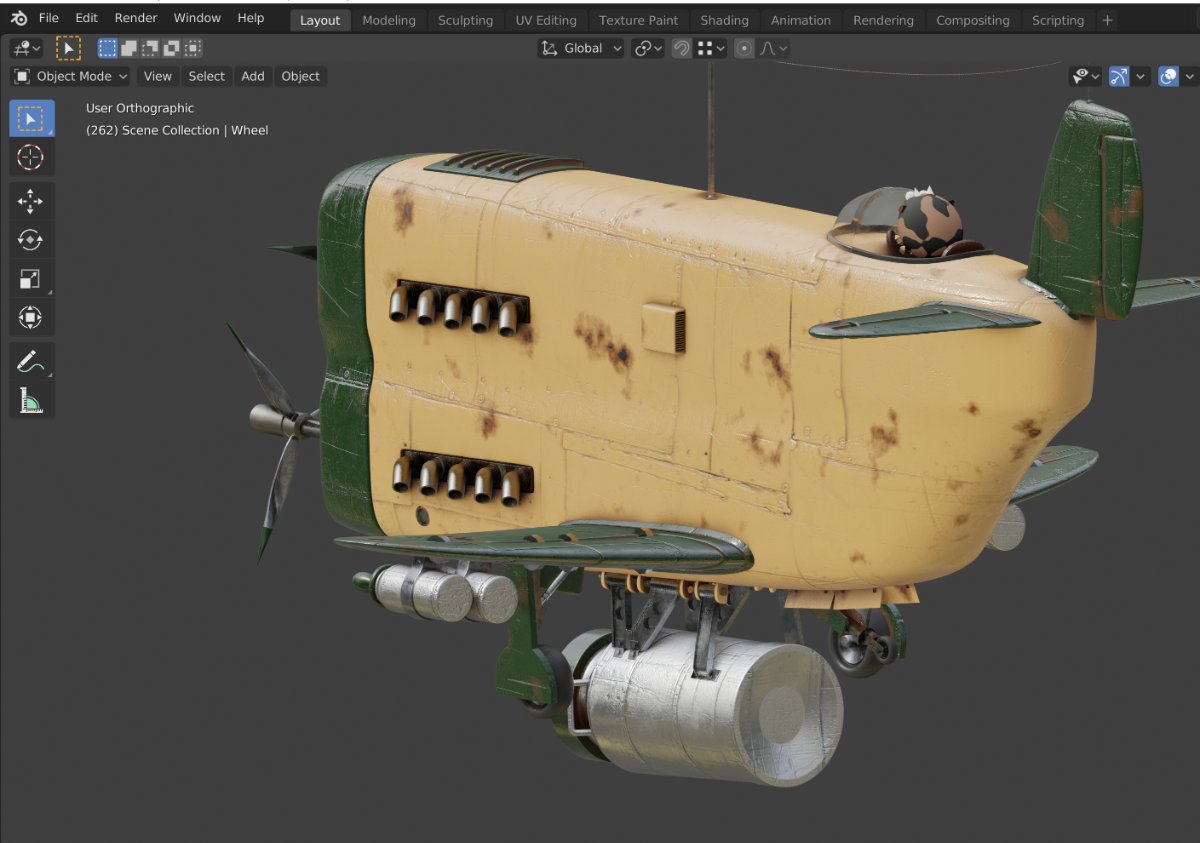1200x843 pixels.
Task: Toggle the show gizmo button
Action: (x=1119, y=76)
